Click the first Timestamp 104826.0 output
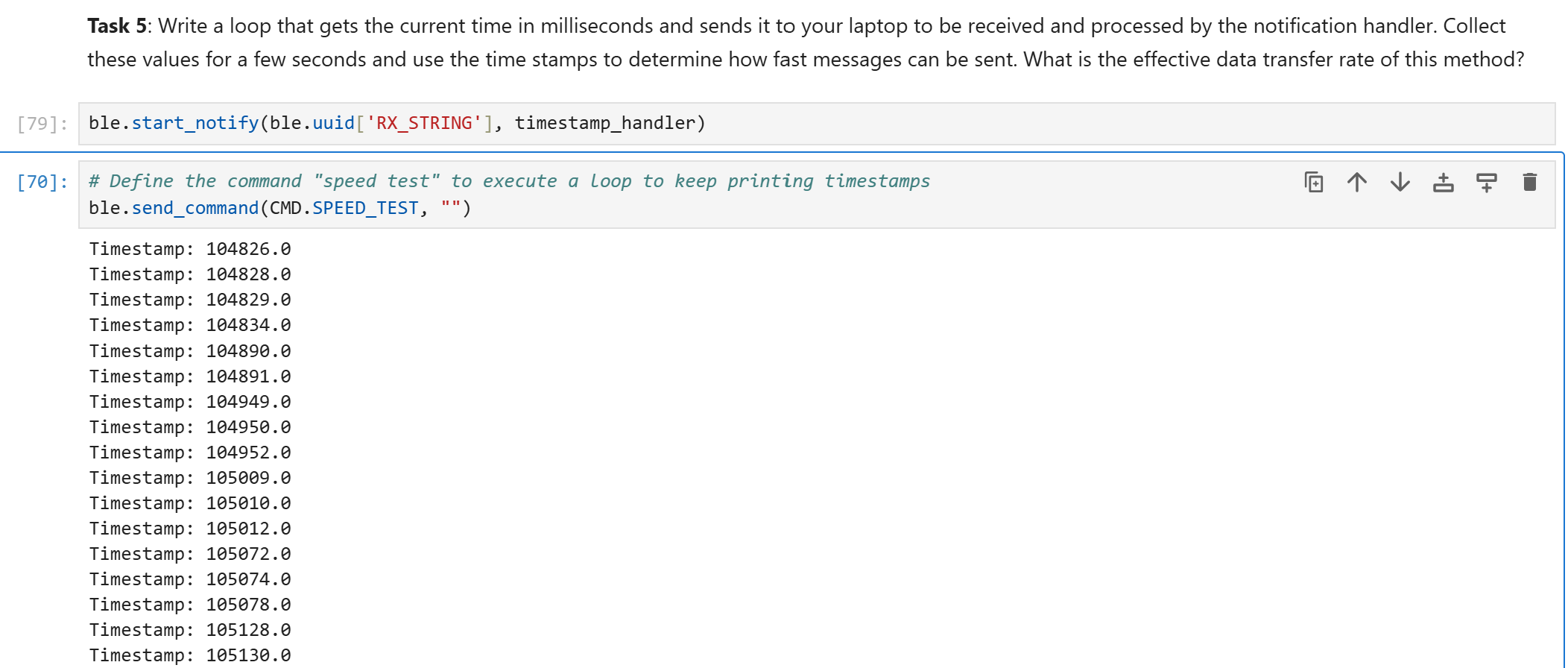Viewport: 1568px width, 668px height. tap(190, 249)
